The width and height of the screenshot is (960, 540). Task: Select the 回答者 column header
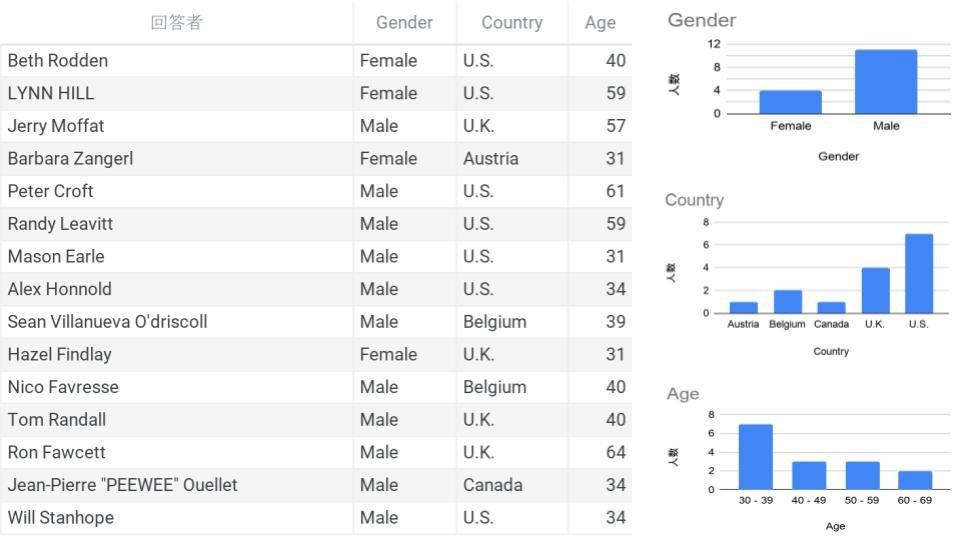(176, 22)
